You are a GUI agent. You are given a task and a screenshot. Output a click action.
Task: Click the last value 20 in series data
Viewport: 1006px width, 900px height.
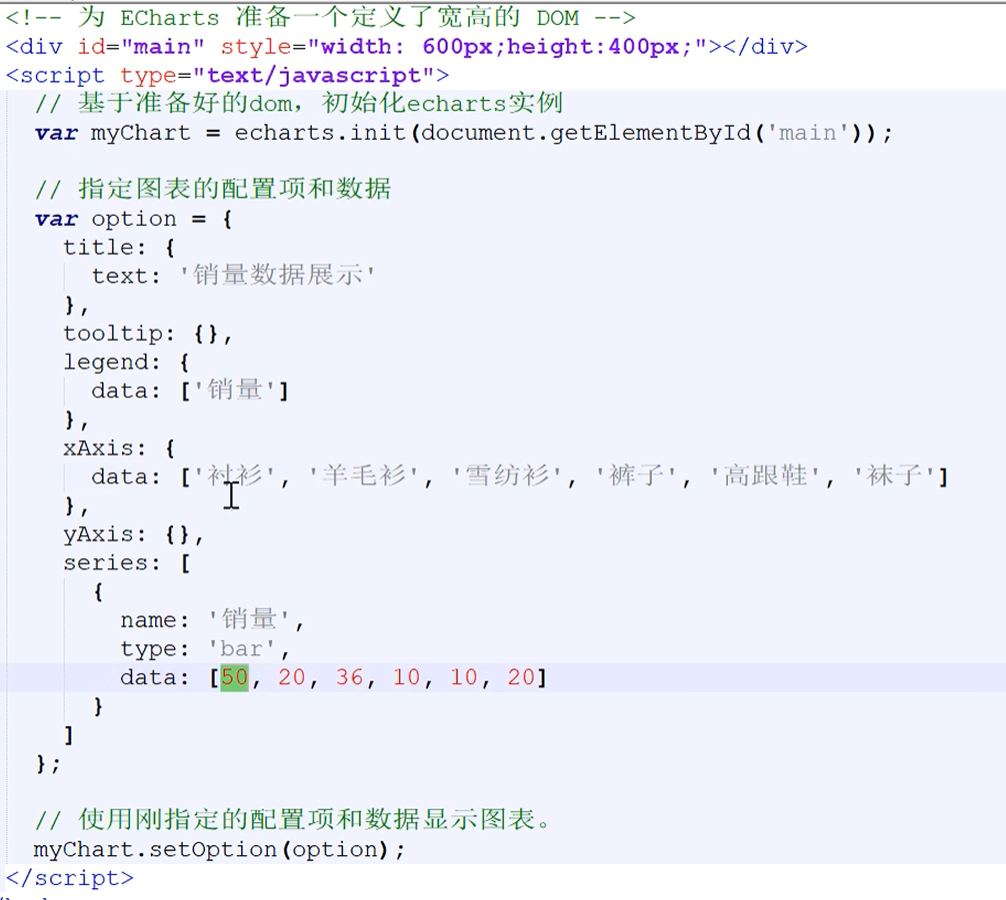(x=521, y=677)
